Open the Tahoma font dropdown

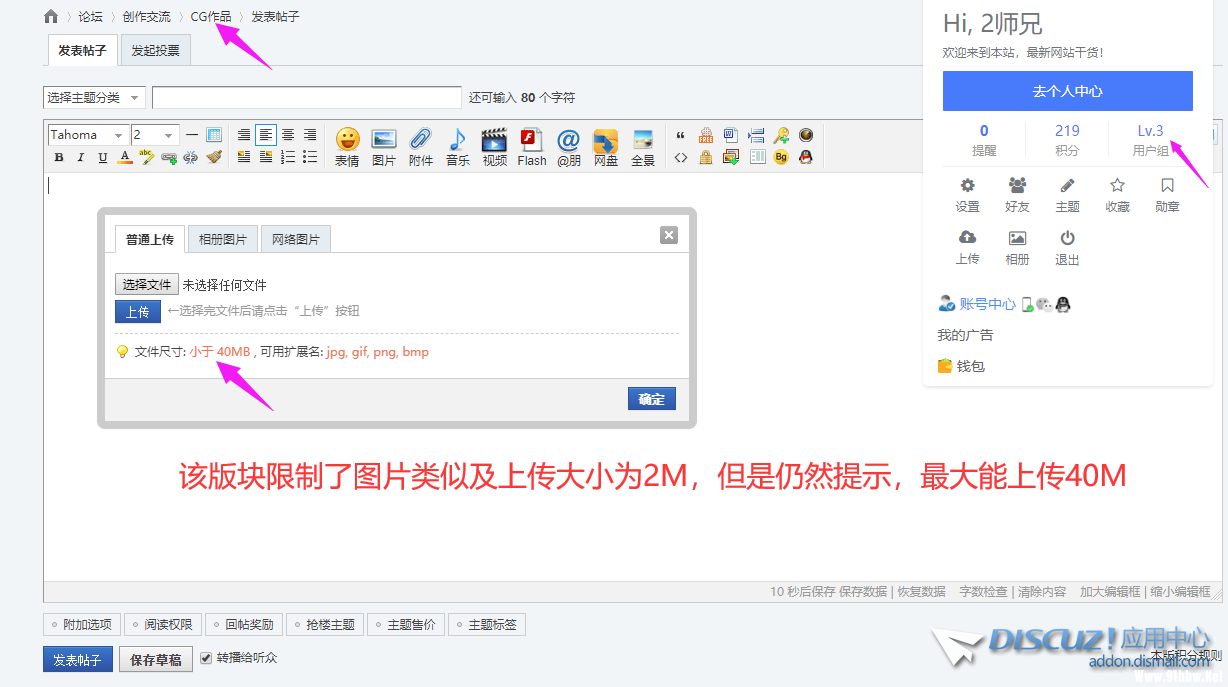tap(88, 135)
